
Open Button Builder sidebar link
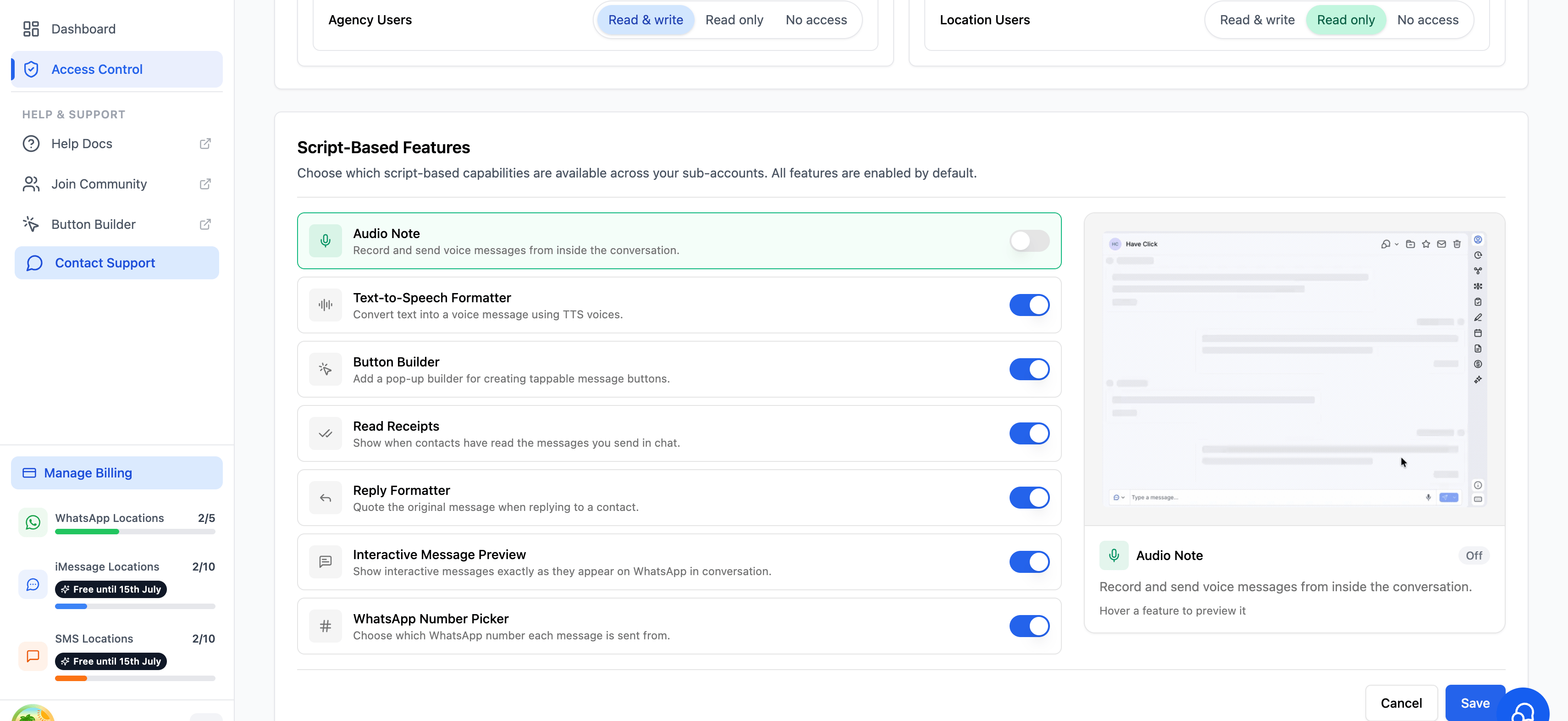117,224
